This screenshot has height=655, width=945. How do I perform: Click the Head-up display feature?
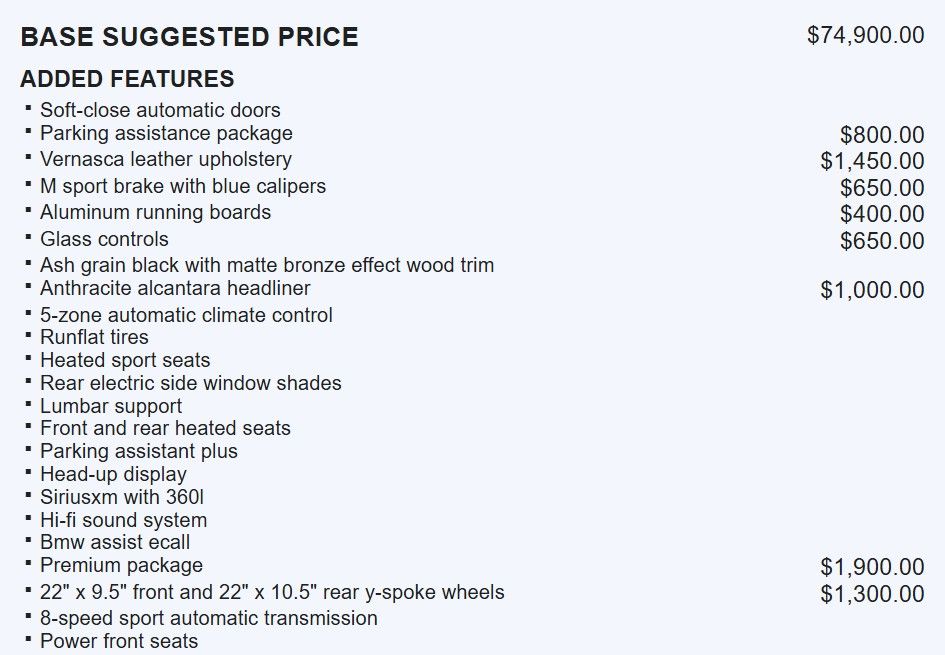pyautogui.click(x=113, y=474)
